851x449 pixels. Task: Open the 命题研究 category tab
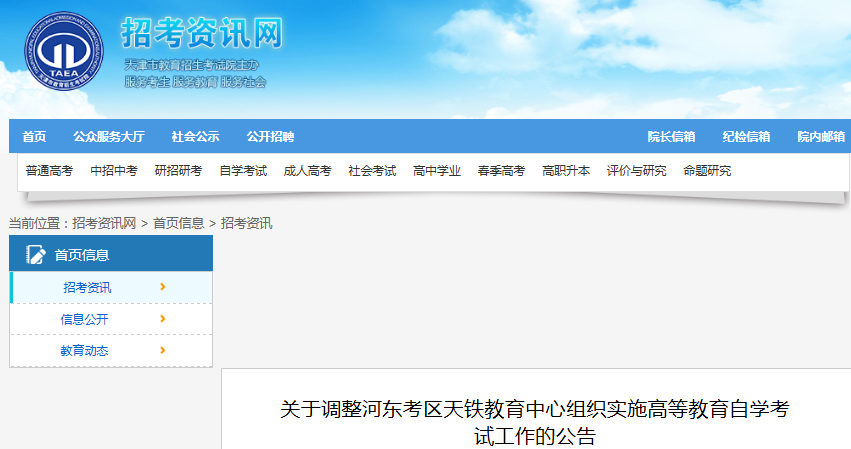click(x=707, y=171)
